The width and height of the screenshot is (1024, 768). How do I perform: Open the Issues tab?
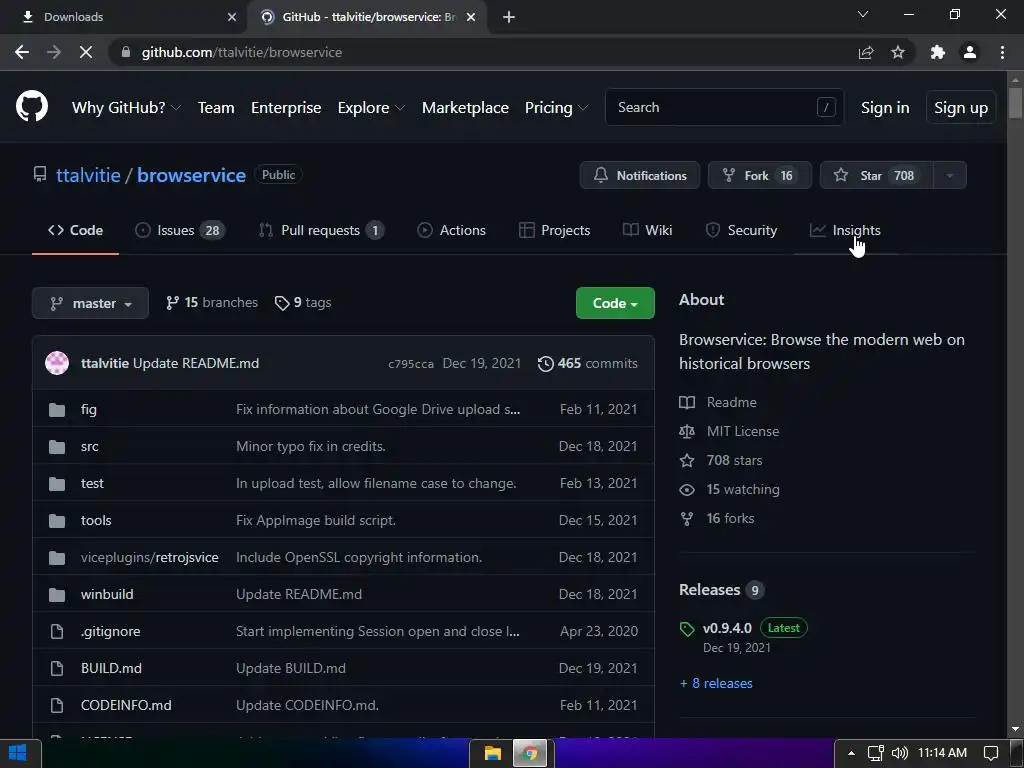click(180, 231)
